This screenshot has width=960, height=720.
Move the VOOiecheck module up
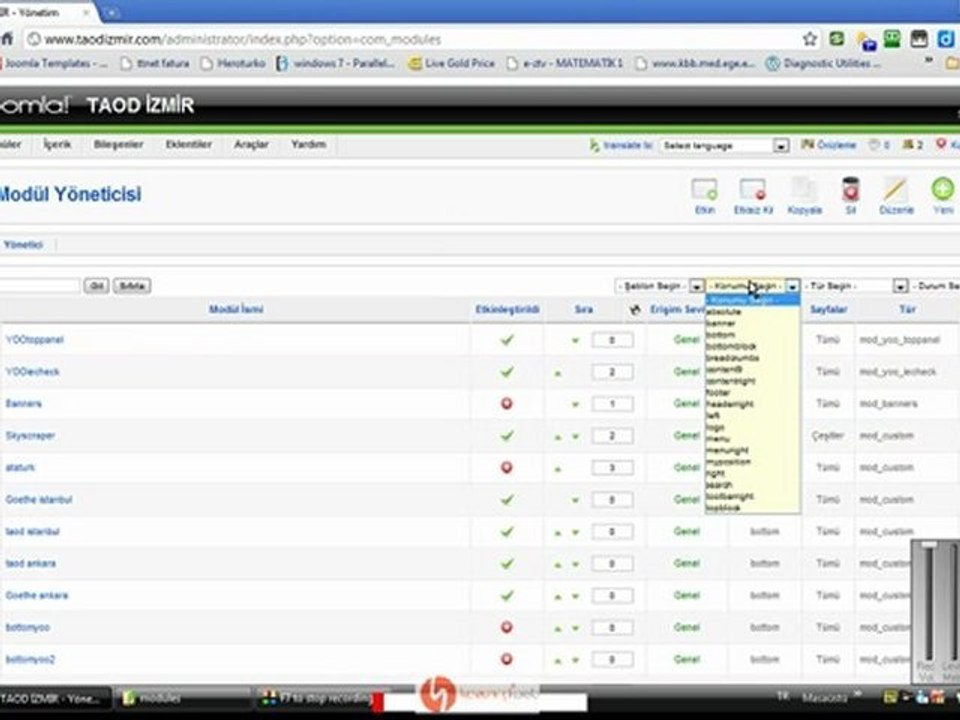tap(558, 372)
